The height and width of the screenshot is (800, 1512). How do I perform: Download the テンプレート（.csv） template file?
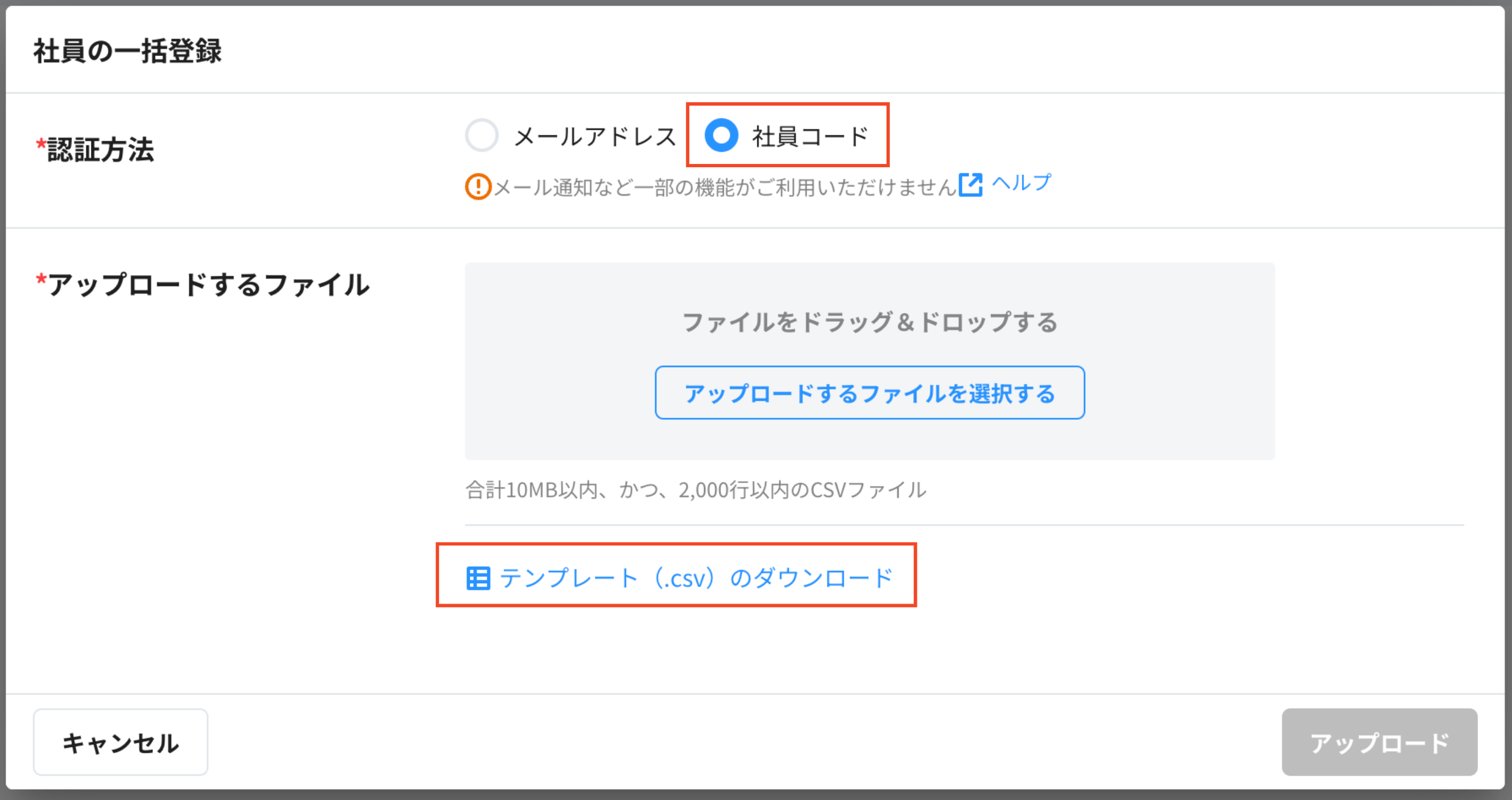[696, 578]
